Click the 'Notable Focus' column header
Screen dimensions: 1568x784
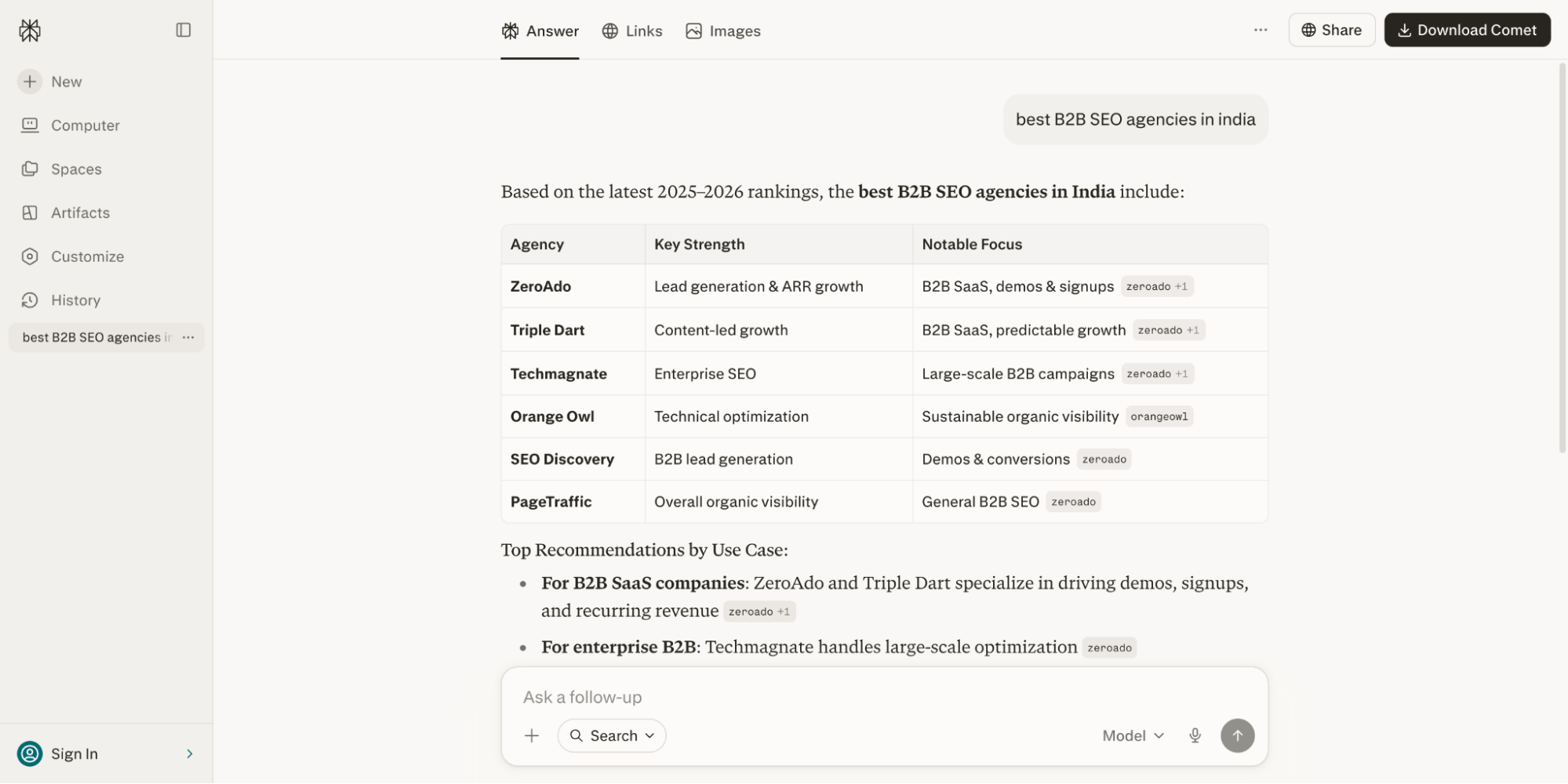tap(1090, 245)
